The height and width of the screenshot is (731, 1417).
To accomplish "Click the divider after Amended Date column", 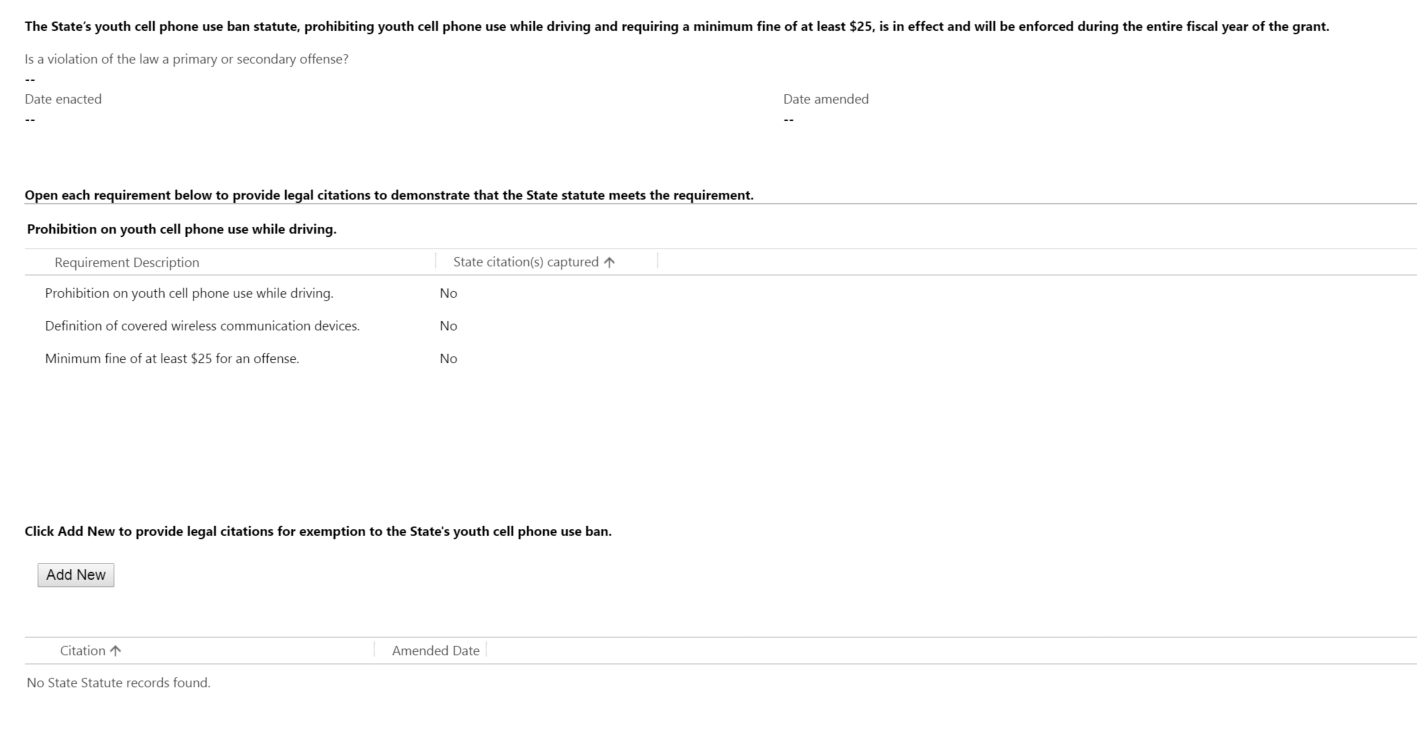I will 486,650.
